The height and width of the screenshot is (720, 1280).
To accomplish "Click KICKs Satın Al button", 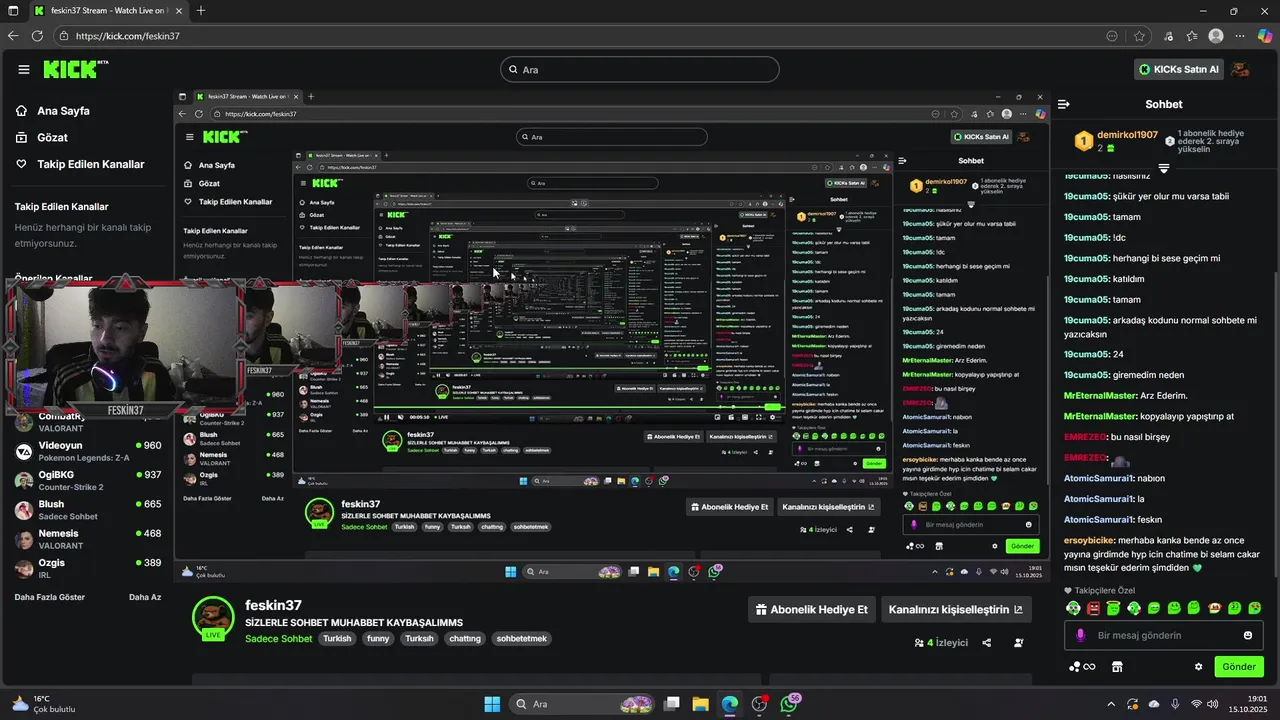I will (1179, 69).
